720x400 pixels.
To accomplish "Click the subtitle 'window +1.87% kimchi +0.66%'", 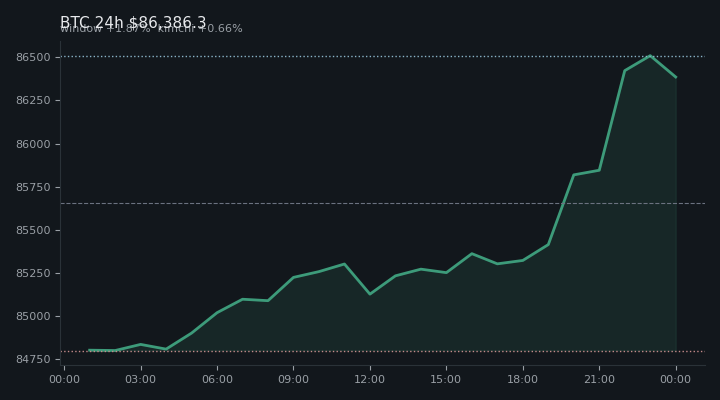I will coord(151,28).
